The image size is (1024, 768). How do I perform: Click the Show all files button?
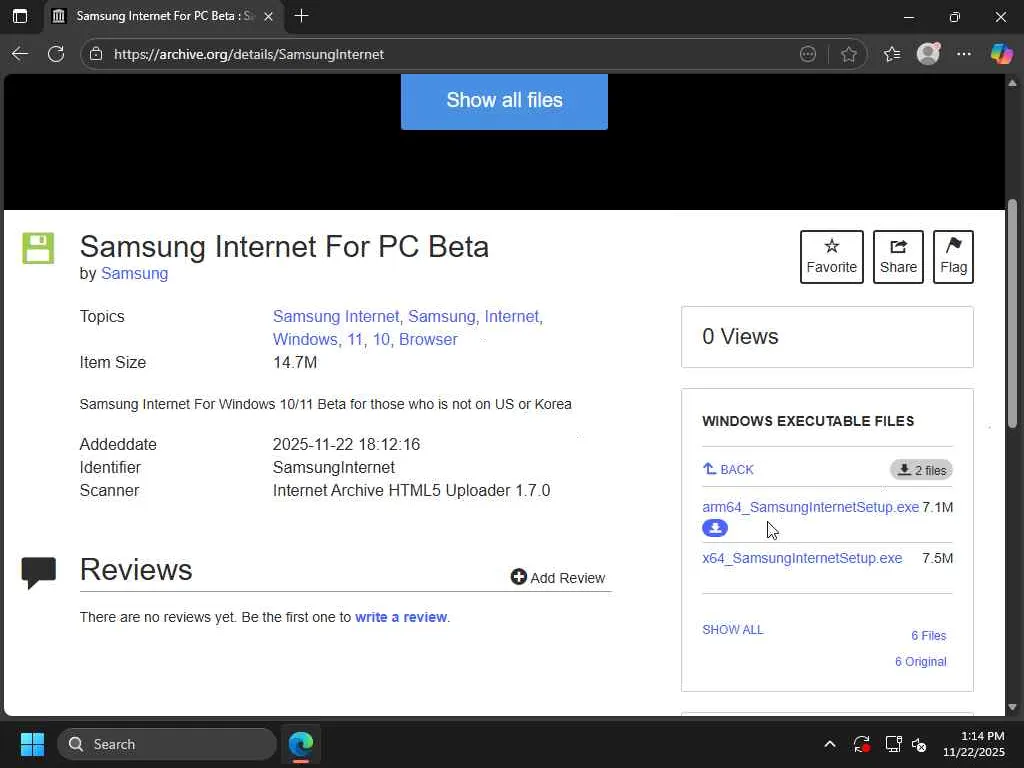504,101
